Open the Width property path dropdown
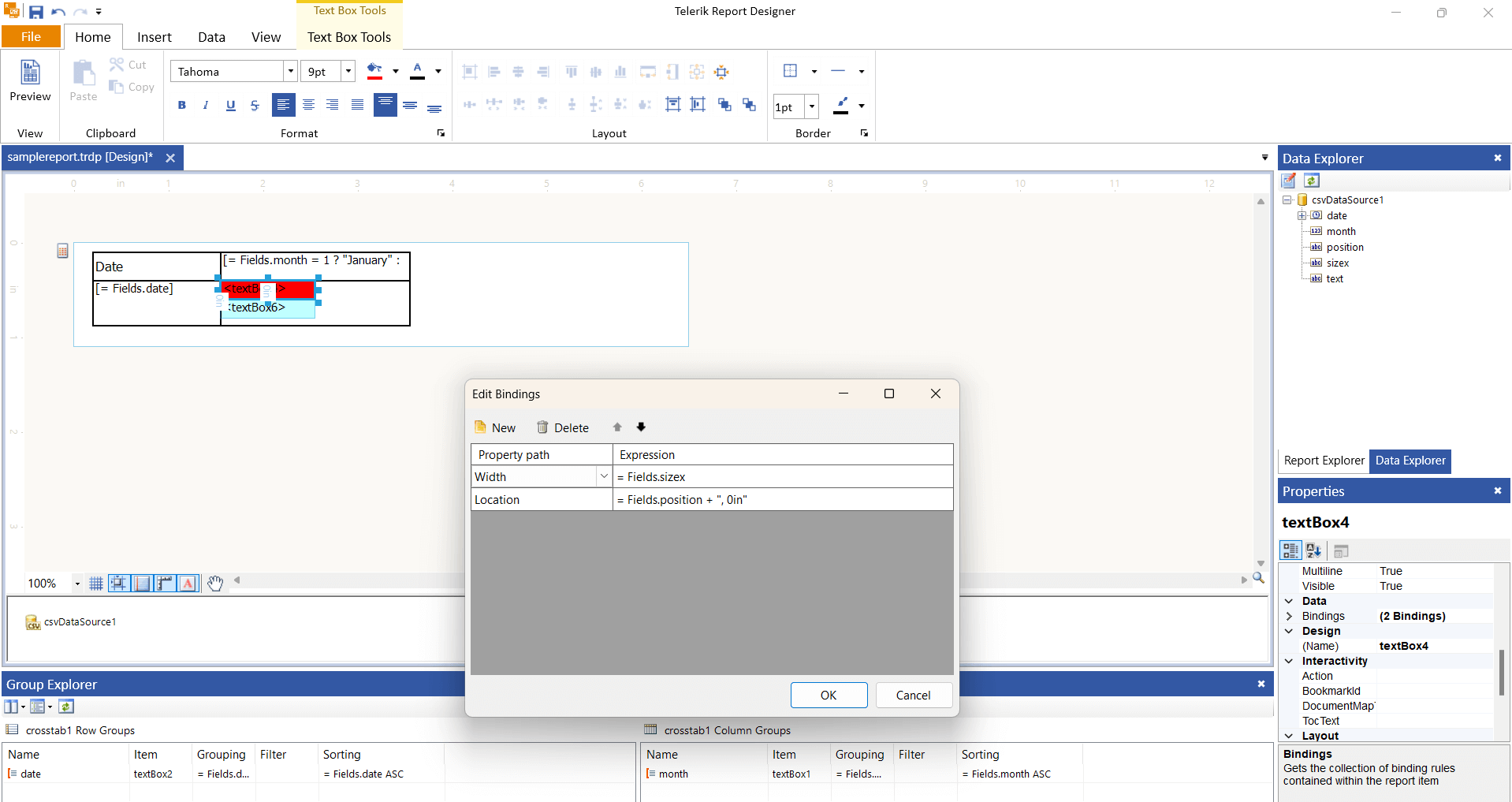Viewport: 1512px width, 802px height. [x=604, y=476]
